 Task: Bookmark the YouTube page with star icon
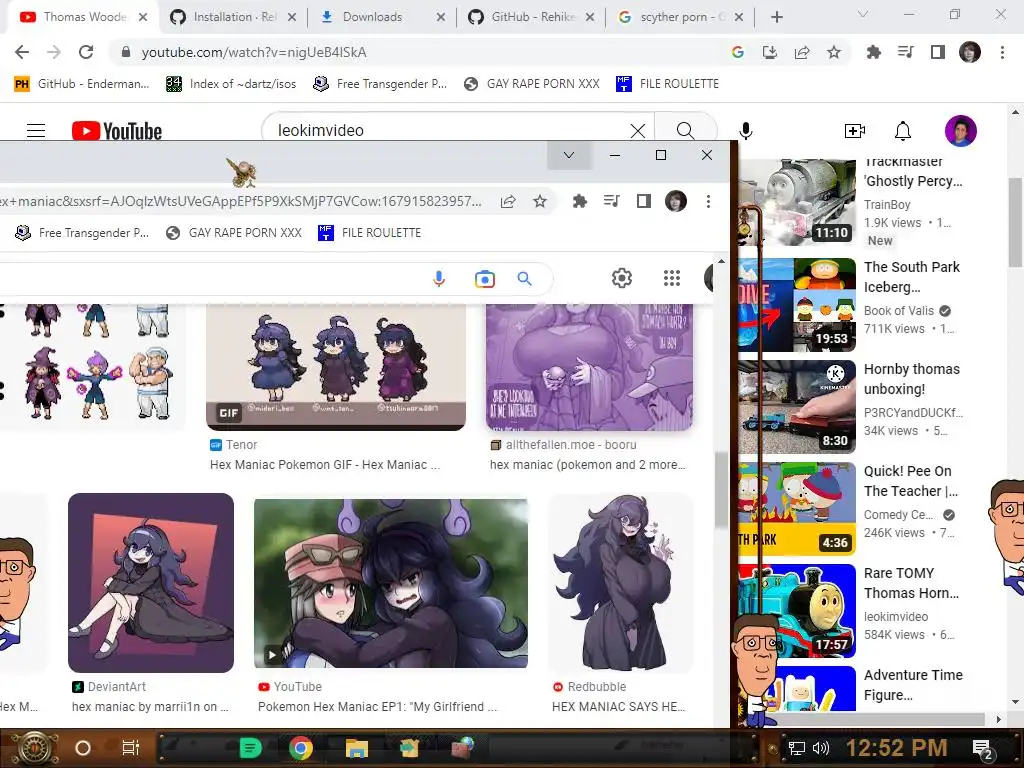[x=834, y=52]
